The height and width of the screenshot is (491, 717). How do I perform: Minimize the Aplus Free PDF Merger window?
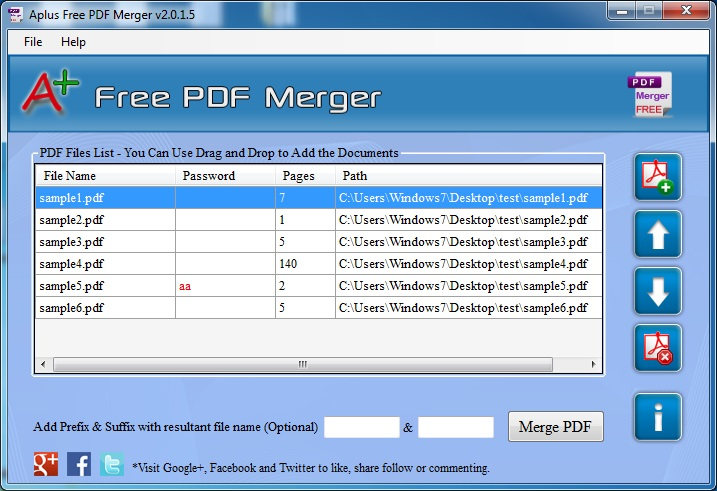622,11
